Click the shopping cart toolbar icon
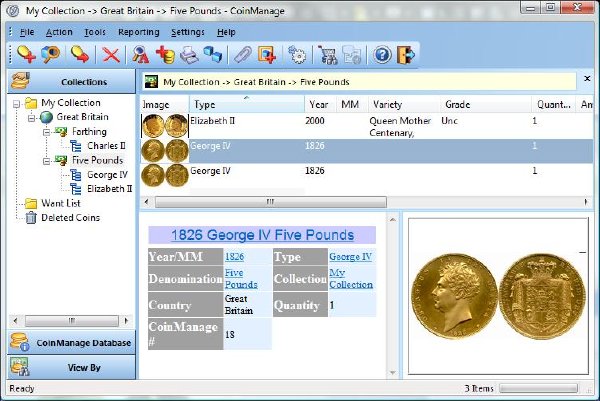Image resolution: width=600 pixels, height=401 pixels. pos(328,54)
